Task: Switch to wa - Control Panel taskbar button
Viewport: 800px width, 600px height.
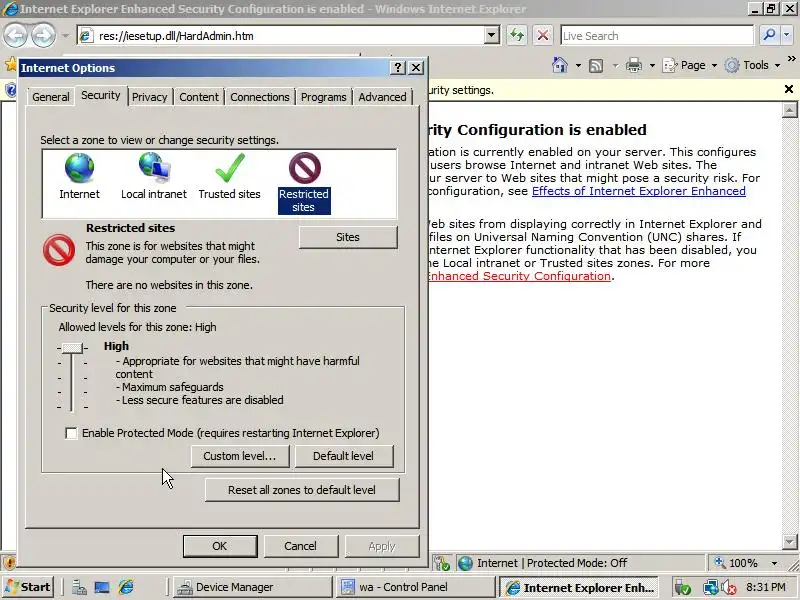Action: tap(416, 587)
